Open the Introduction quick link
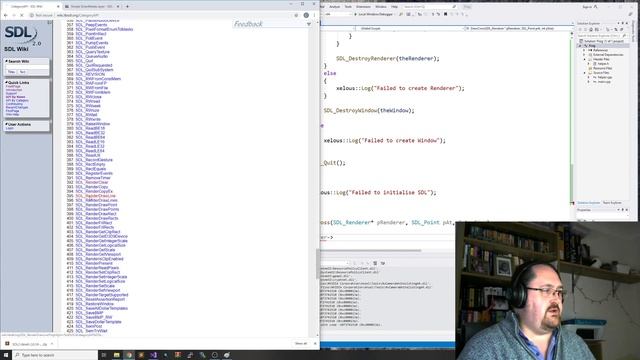Screen dimensions: 640x360 click(14, 90)
